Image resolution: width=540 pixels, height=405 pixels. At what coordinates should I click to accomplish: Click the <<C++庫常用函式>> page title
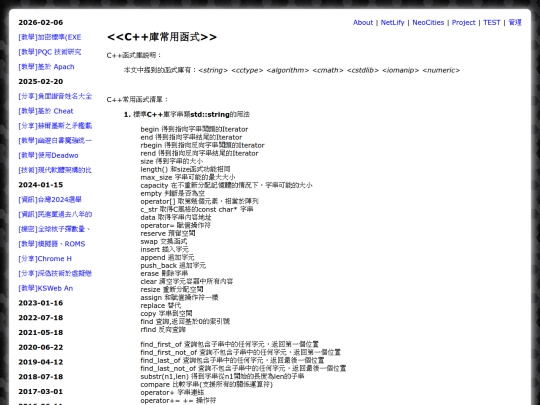coord(162,37)
